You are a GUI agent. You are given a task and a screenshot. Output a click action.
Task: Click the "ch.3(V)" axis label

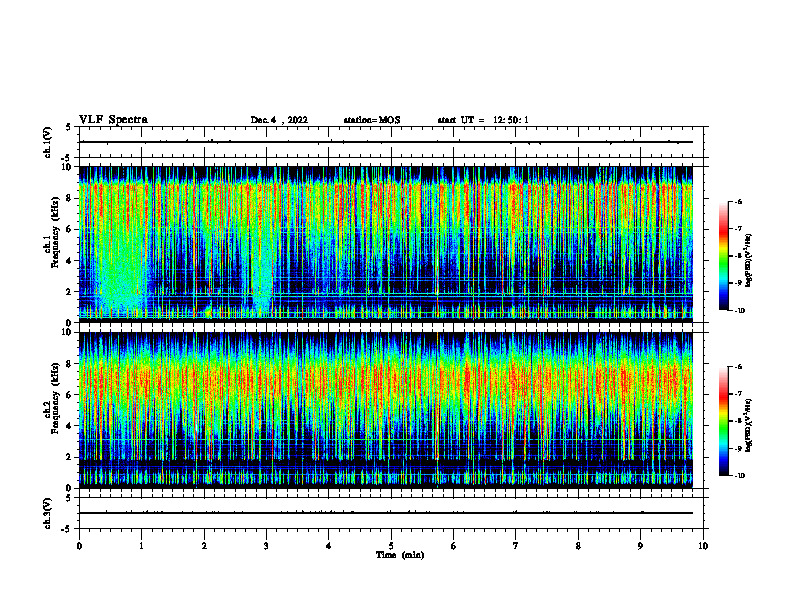pos(48,513)
